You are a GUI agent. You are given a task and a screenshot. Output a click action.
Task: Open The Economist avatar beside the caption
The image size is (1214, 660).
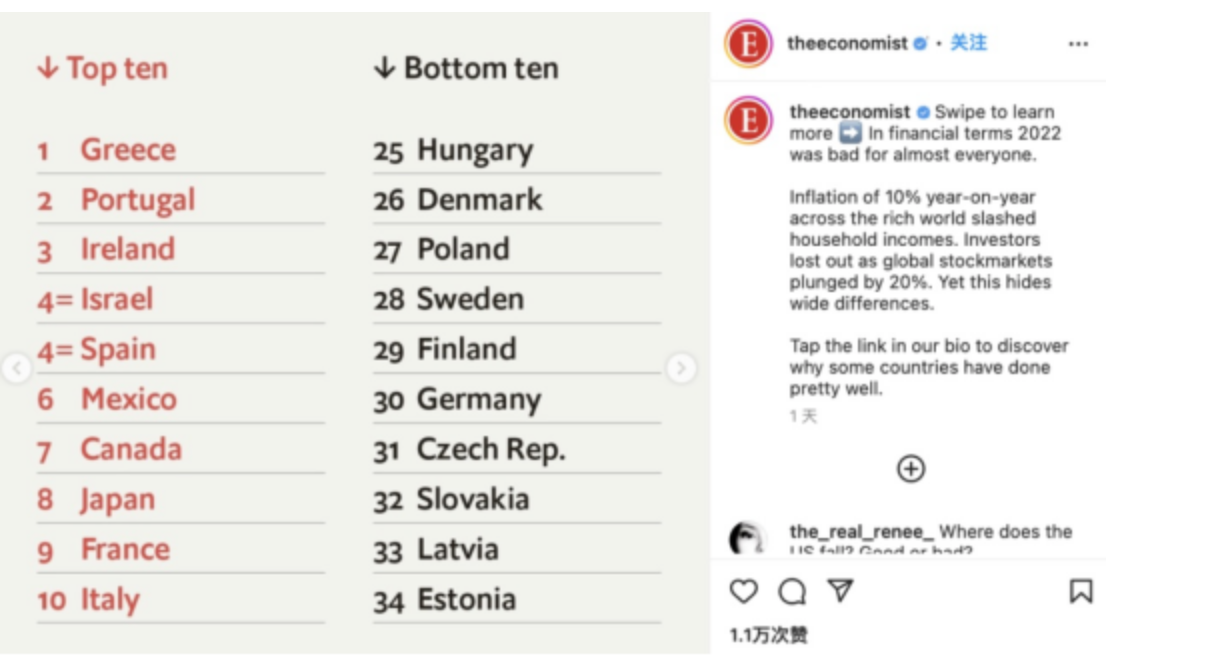[748, 121]
